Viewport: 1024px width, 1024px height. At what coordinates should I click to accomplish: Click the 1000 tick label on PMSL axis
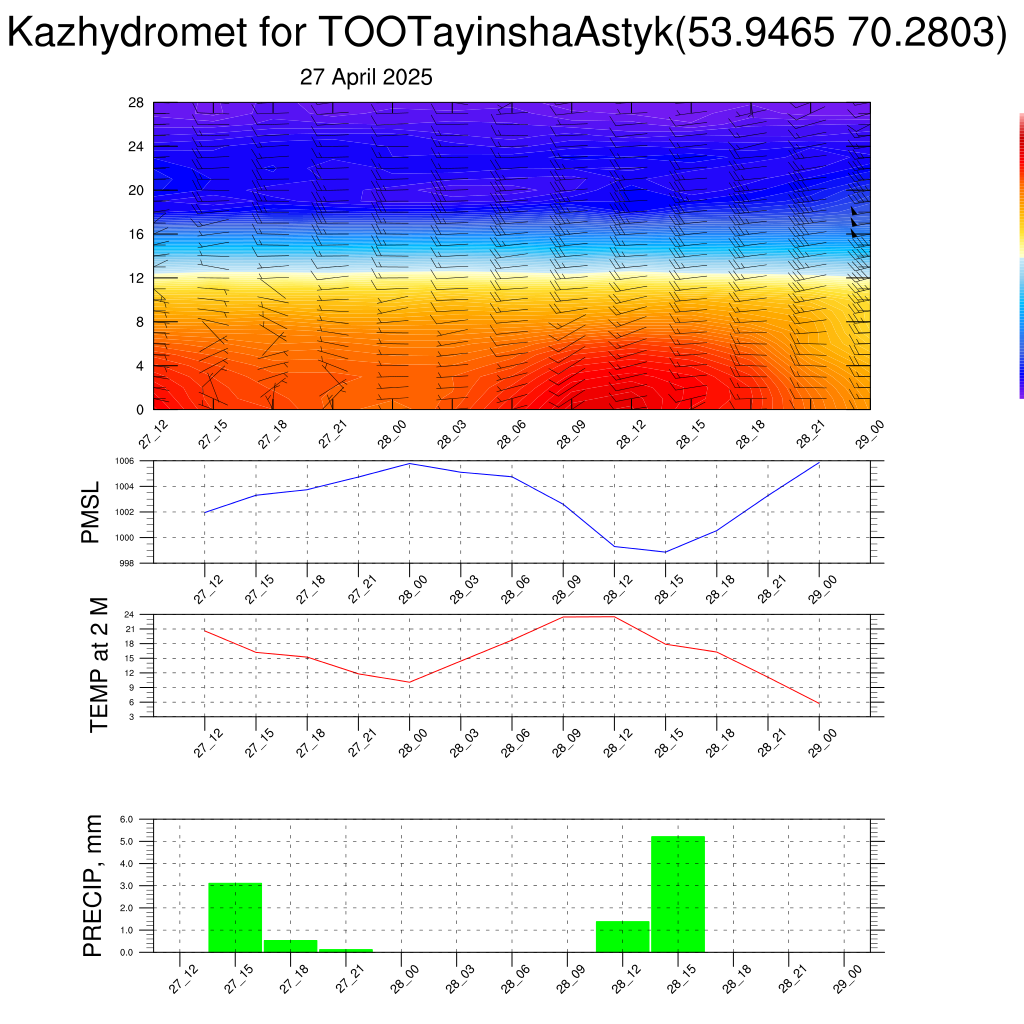125,537
